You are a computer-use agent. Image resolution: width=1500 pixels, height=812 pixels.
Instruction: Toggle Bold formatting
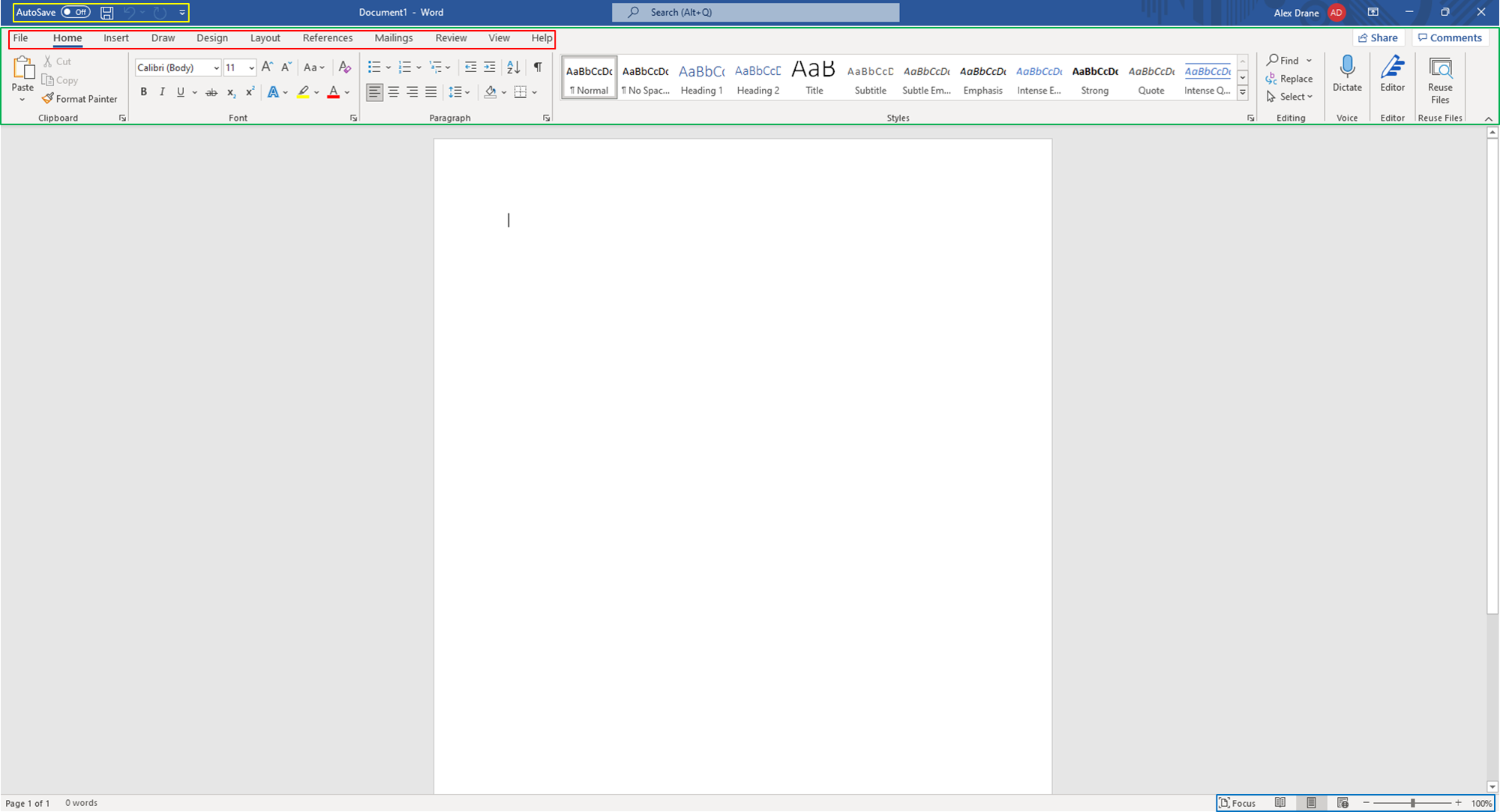coord(143,92)
